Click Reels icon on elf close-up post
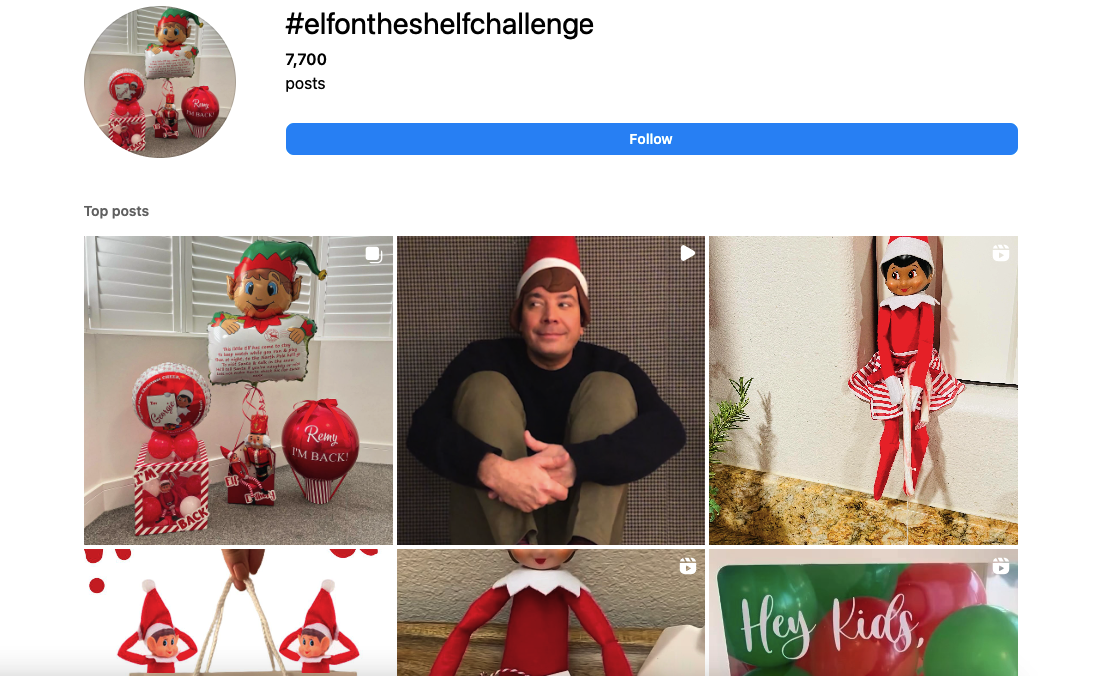Screen dimensions: 1099x676 (687, 566)
